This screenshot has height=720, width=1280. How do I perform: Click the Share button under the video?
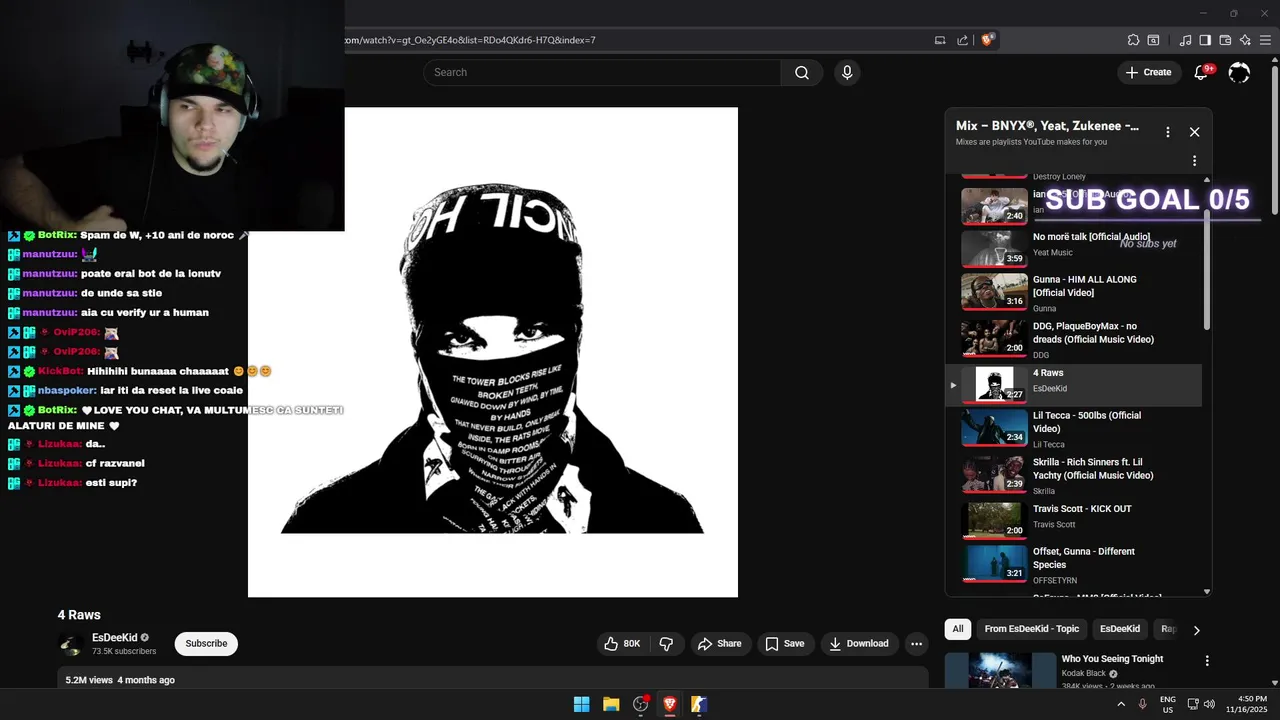[x=719, y=644]
